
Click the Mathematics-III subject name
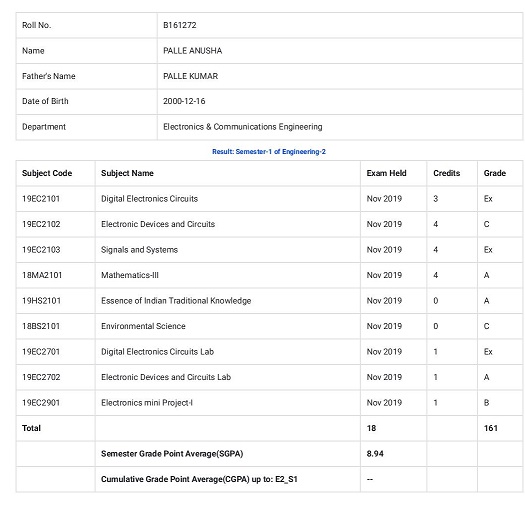tap(130, 275)
